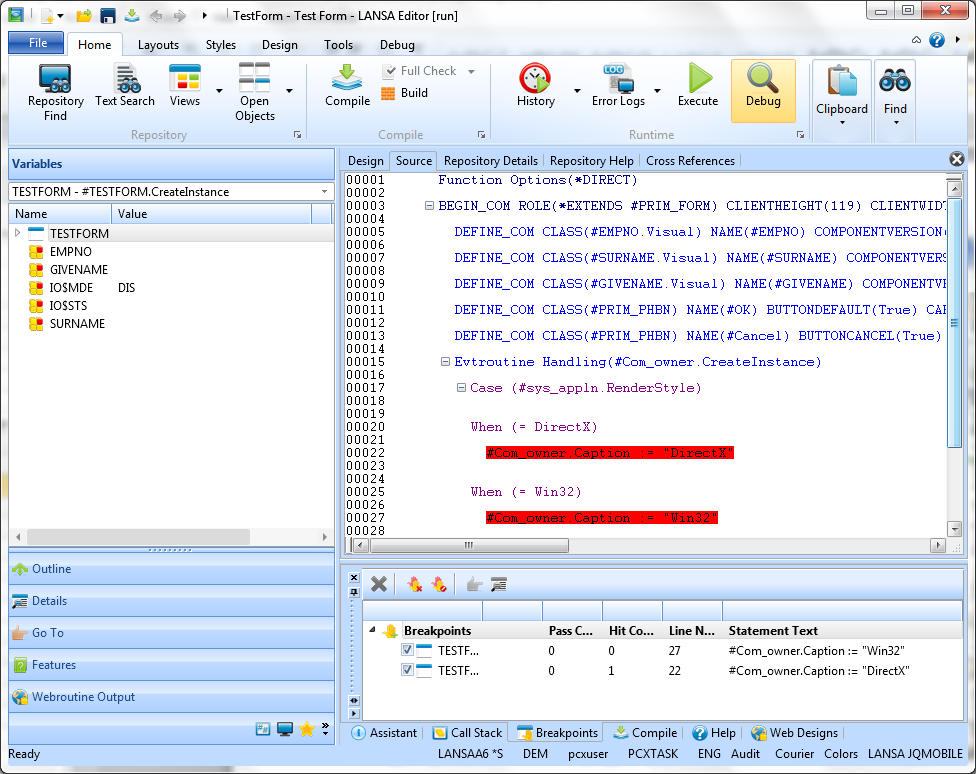The image size is (976, 774).
Task: Show the Call Stack tab
Action: click(x=467, y=733)
